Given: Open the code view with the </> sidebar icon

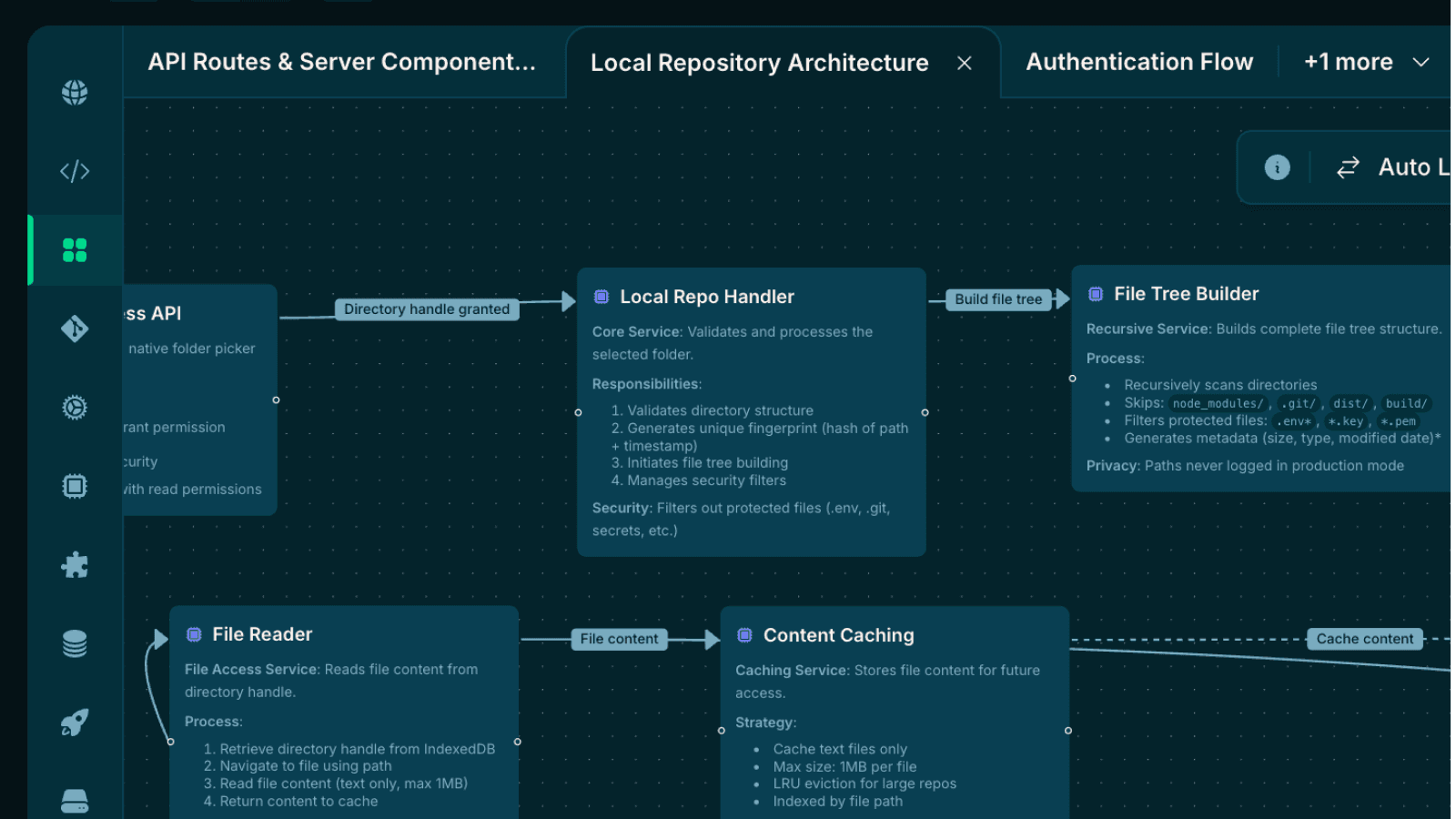Looking at the screenshot, I should point(75,170).
